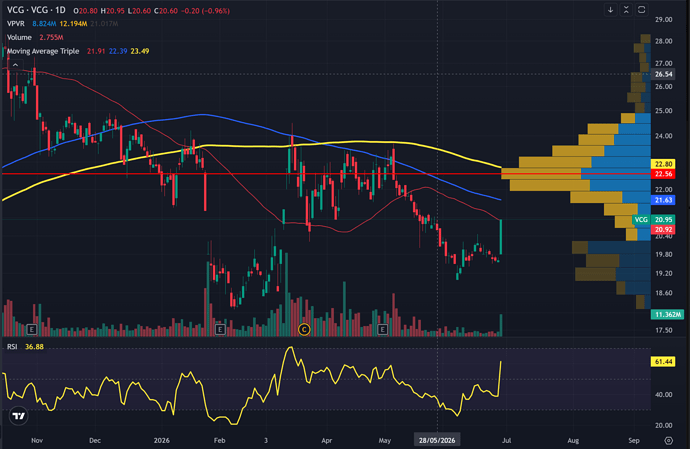Collapse the indicator legend with the chevron

[15, 65]
